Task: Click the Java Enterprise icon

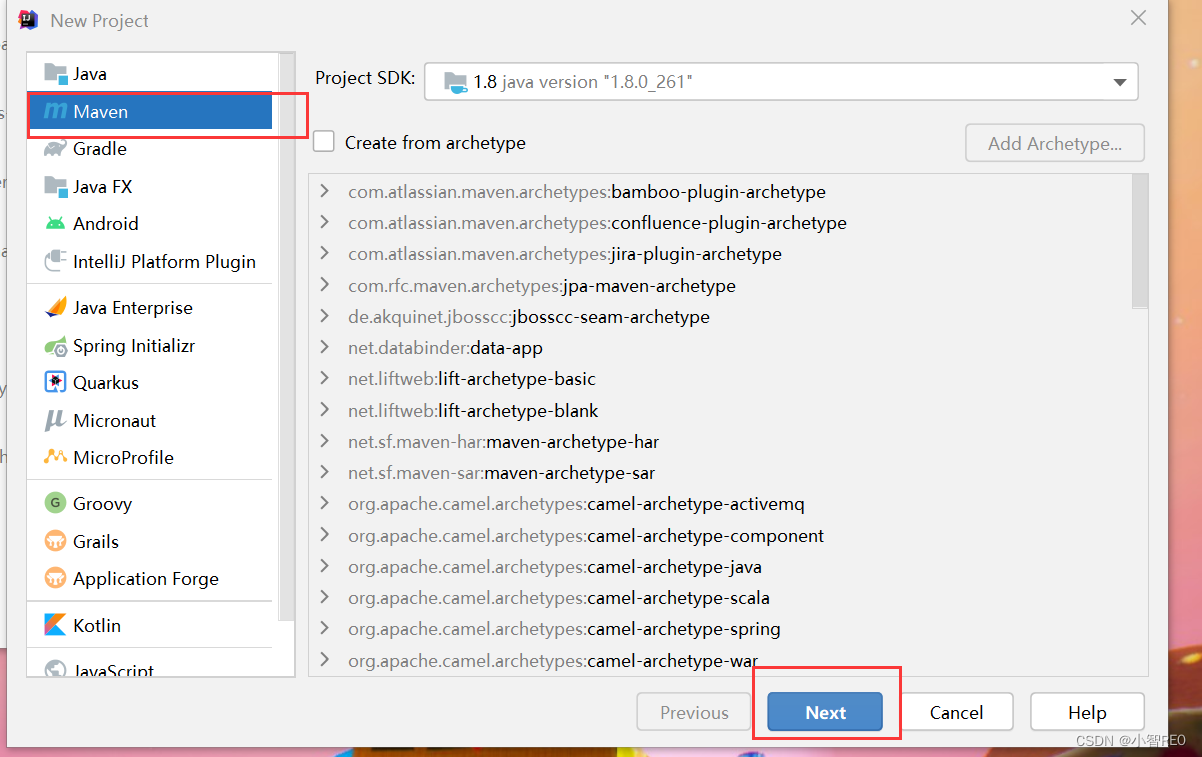Action: click(x=55, y=308)
